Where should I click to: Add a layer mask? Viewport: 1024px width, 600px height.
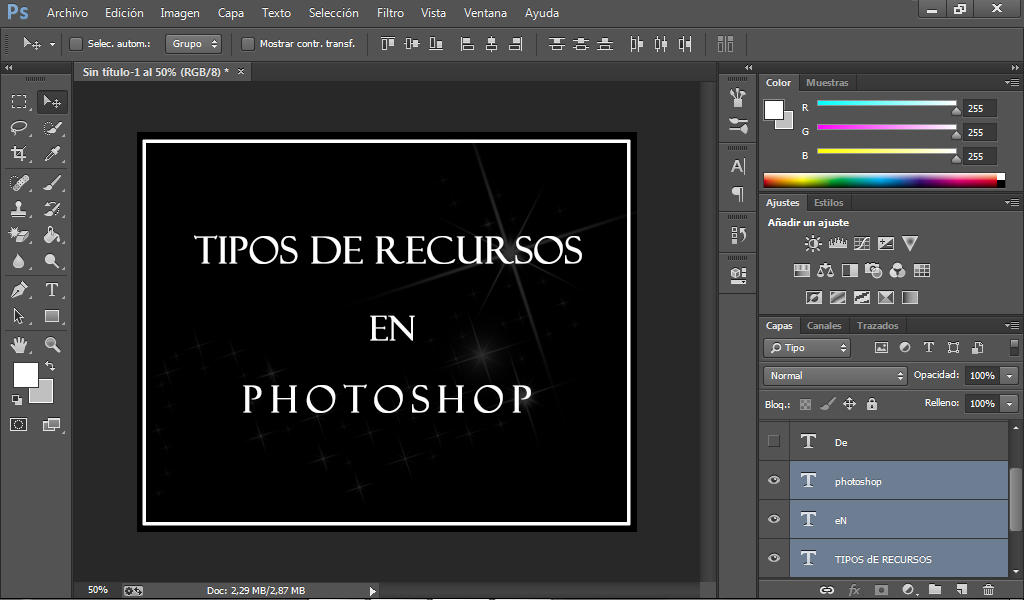tap(881, 590)
